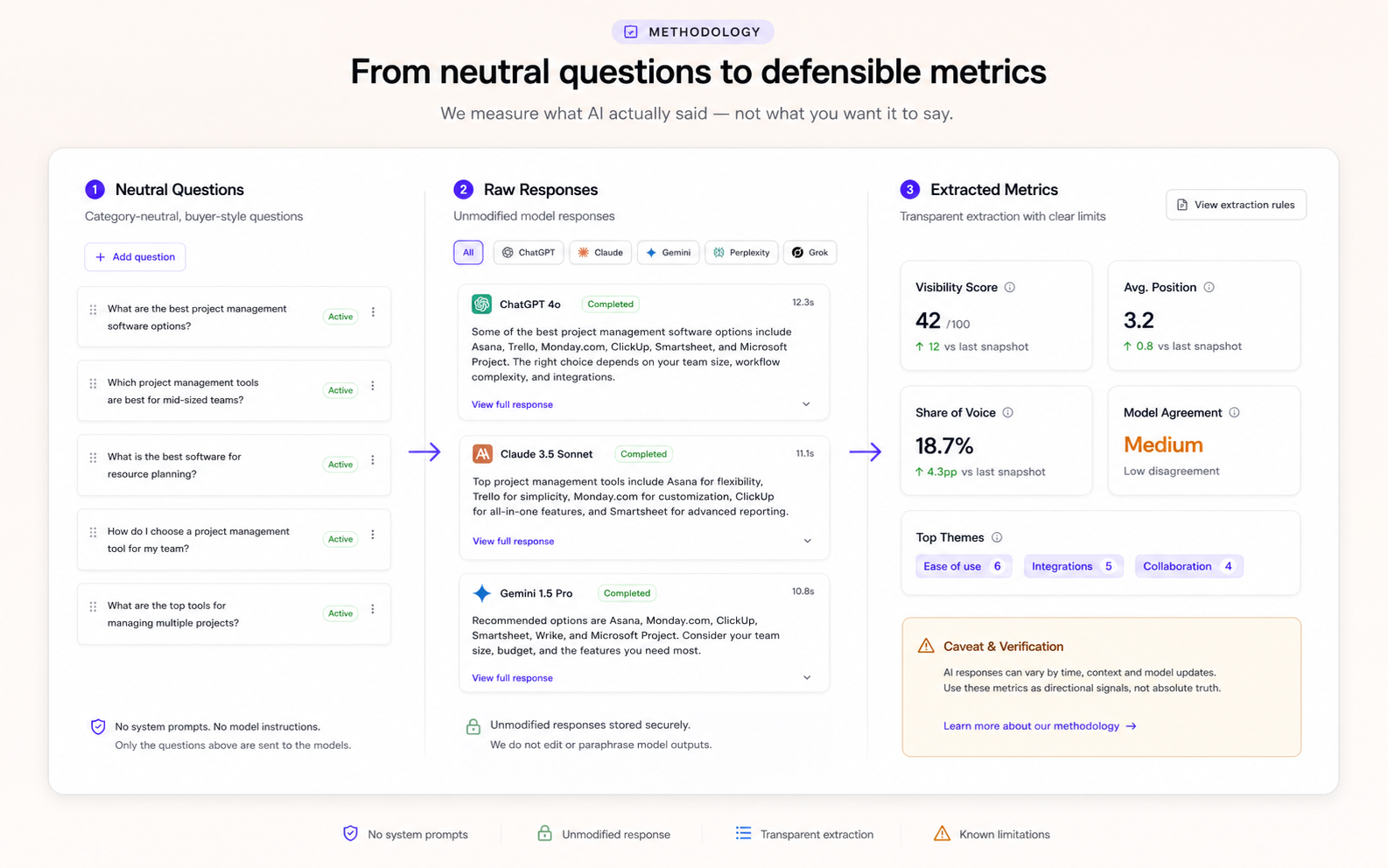Click the Methodology badge at top

pos(692,31)
